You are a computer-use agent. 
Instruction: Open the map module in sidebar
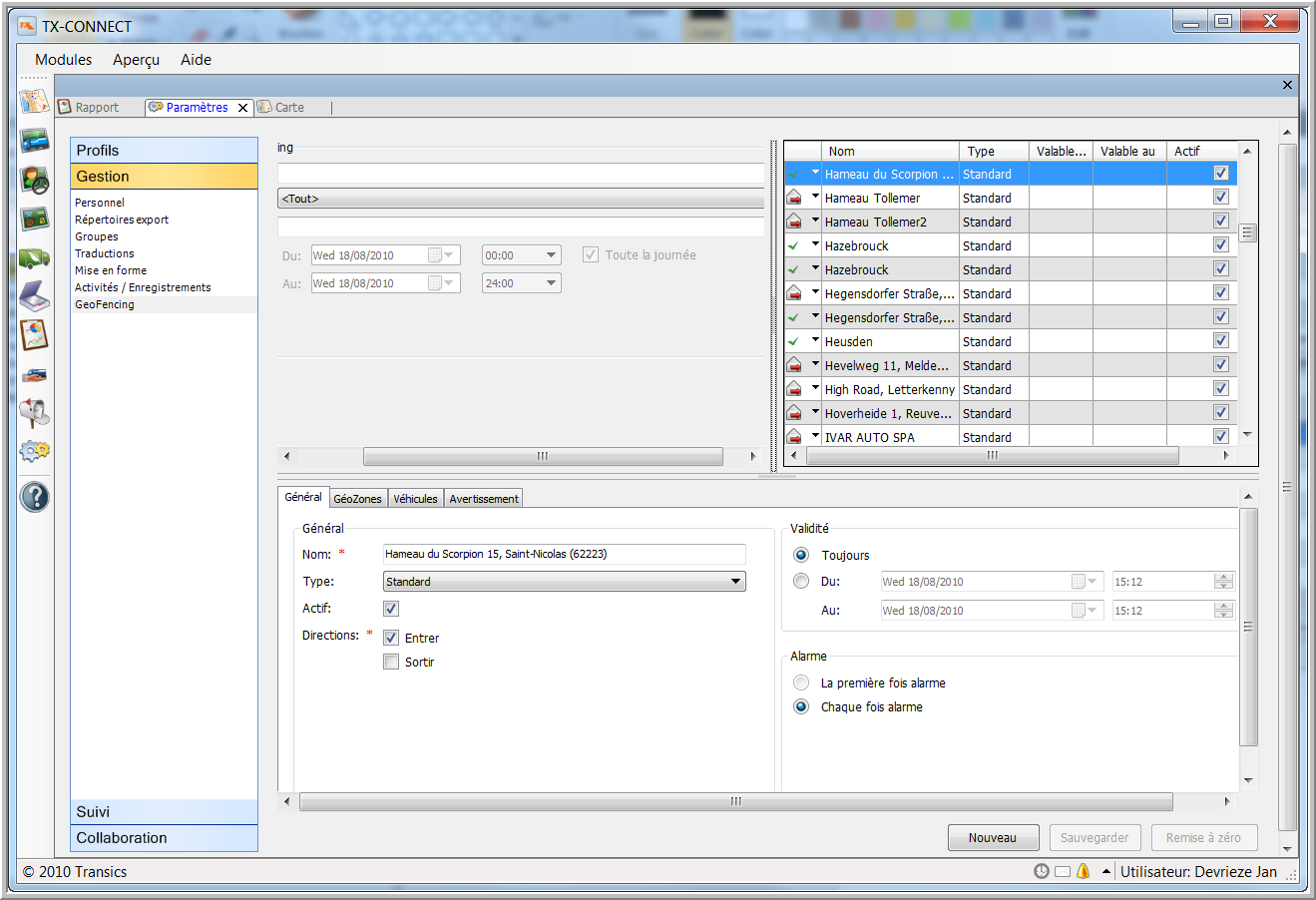click(34, 101)
